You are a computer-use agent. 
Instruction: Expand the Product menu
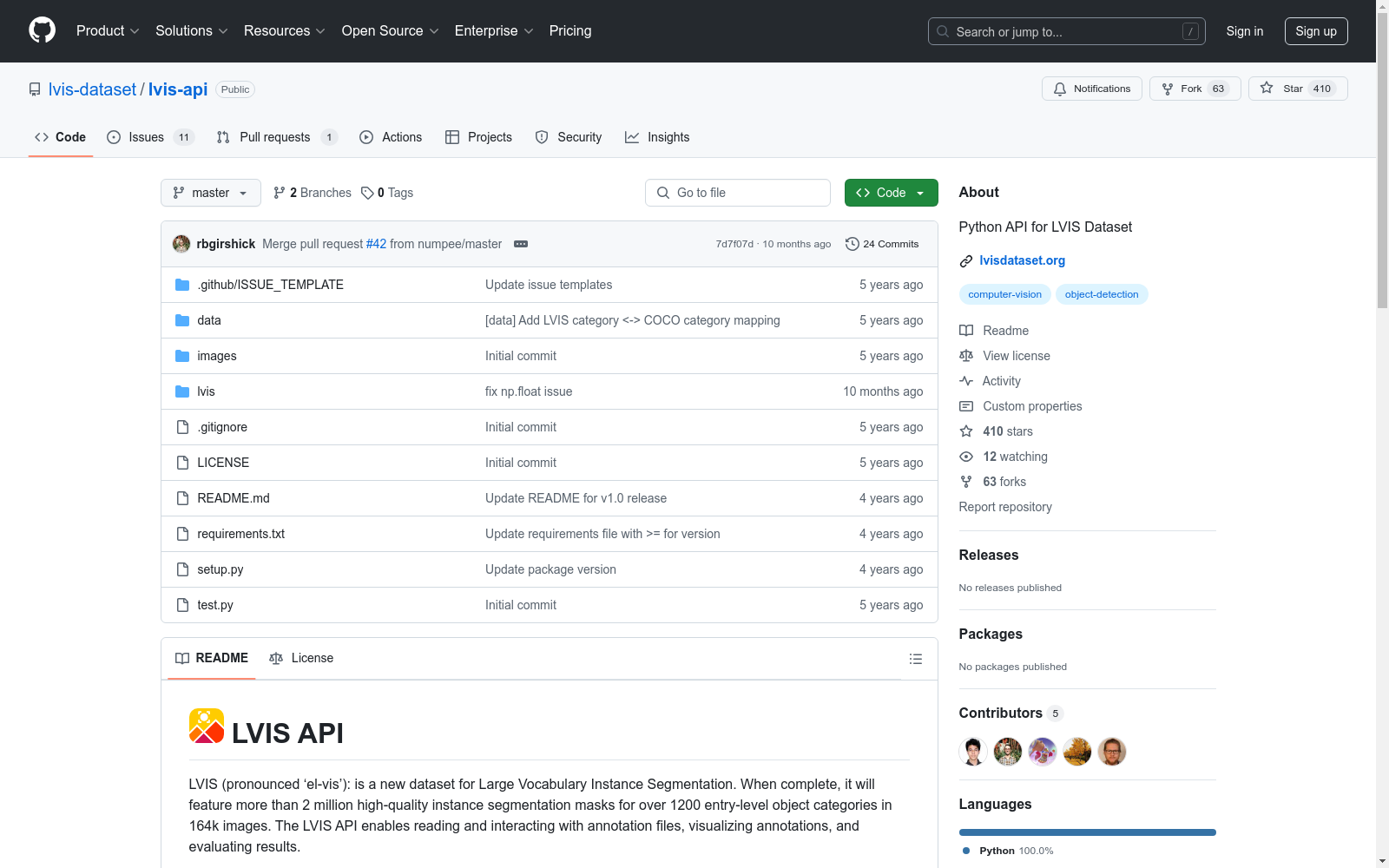click(108, 31)
